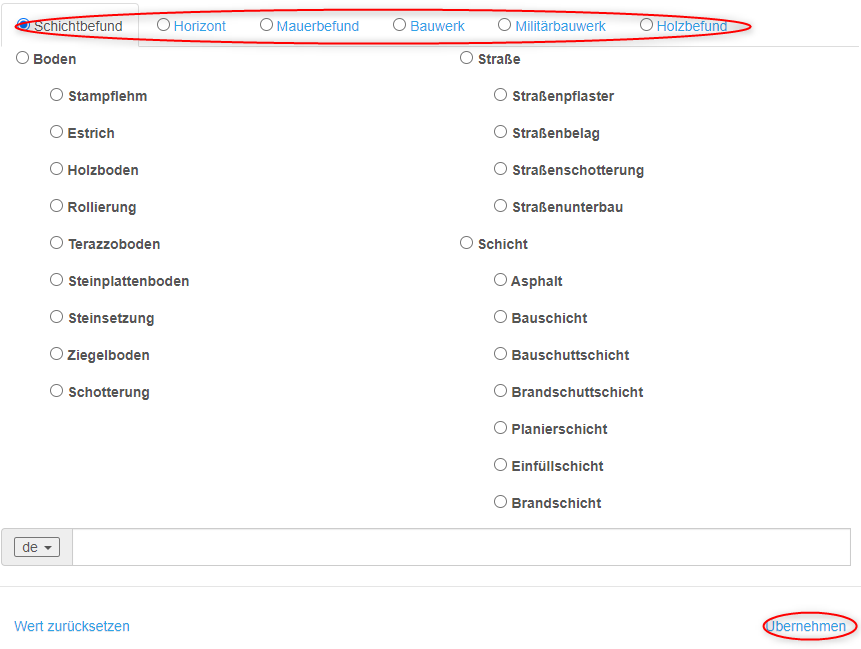The image size is (861, 649).
Task: Click the Wert zurücksetzen link
Action: tap(72, 626)
